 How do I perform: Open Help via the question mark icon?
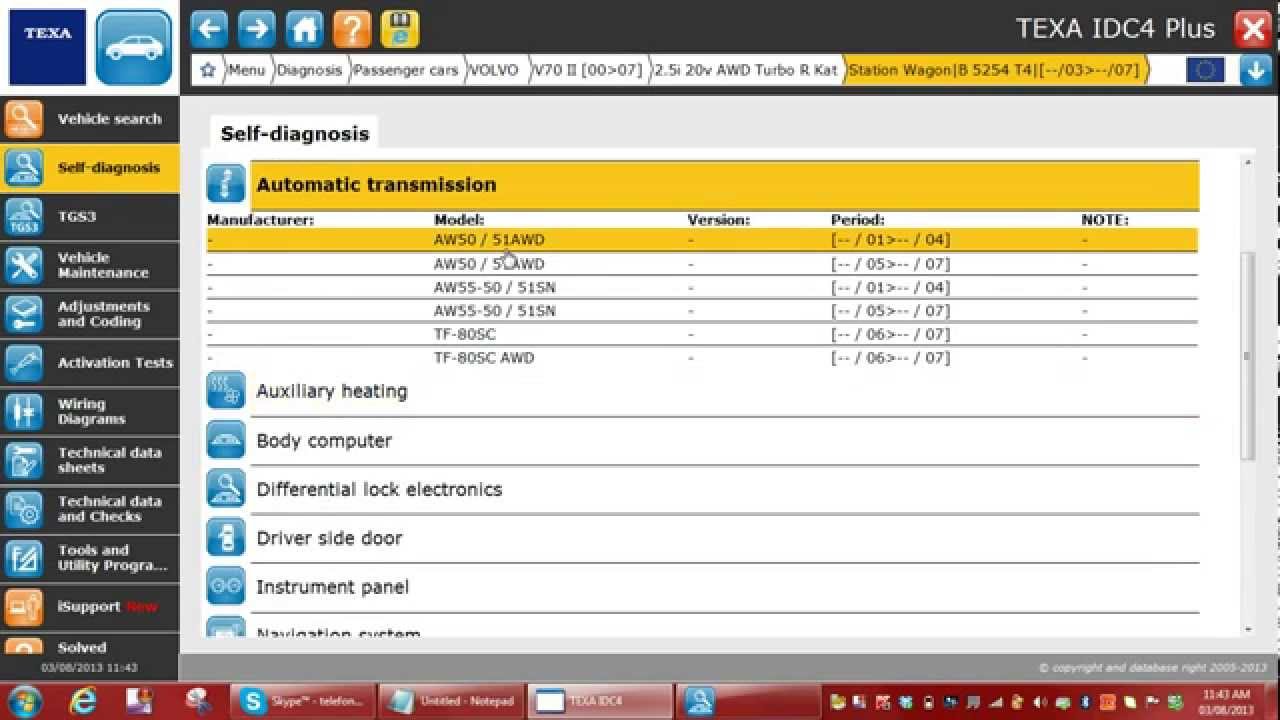coord(352,28)
